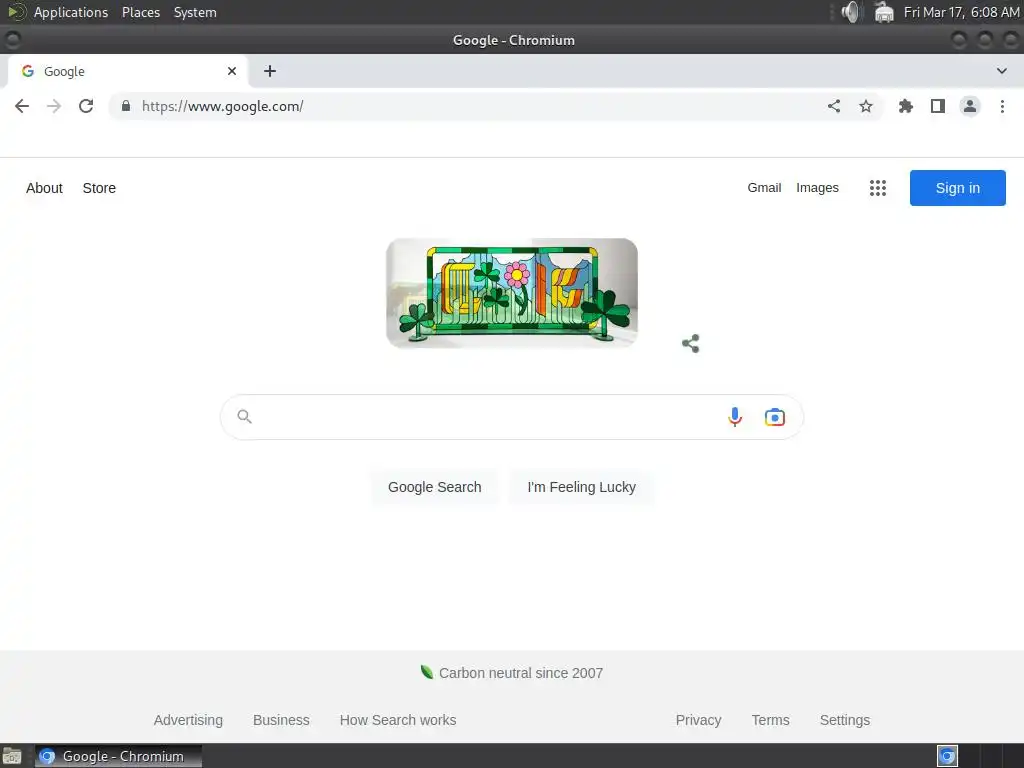Open the Business footer link
Image resolution: width=1024 pixels, height=768 pixels.
[x=281, y=720]
